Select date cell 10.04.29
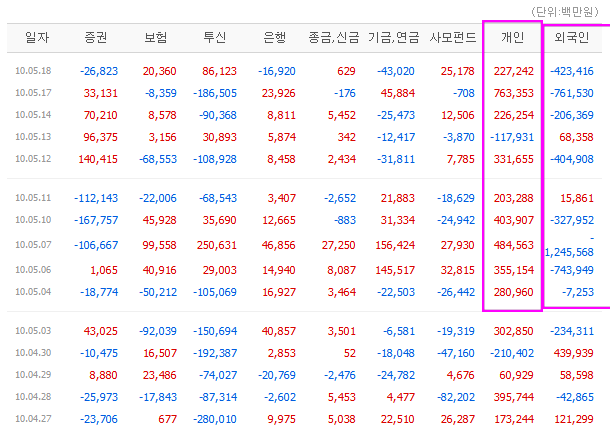 [x=33, y=375]
